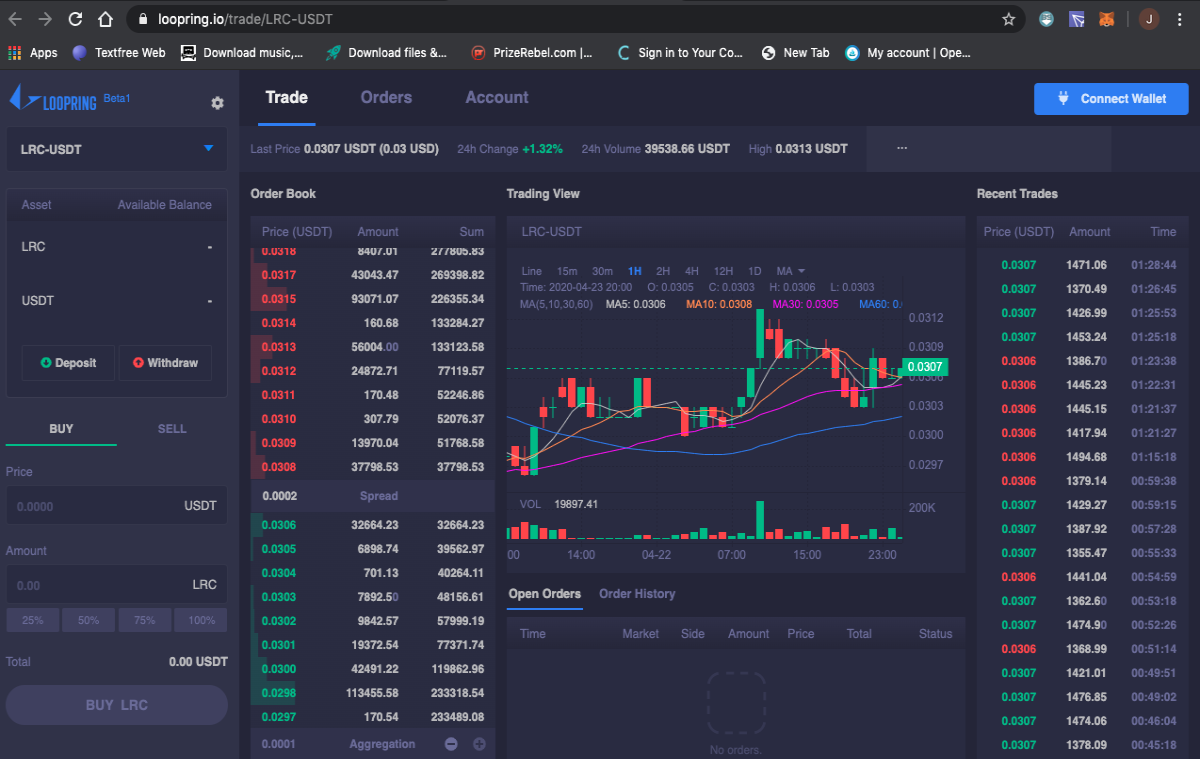The image size is (1200, 759).
Task: Set amount to 75%
Action: 145,620
